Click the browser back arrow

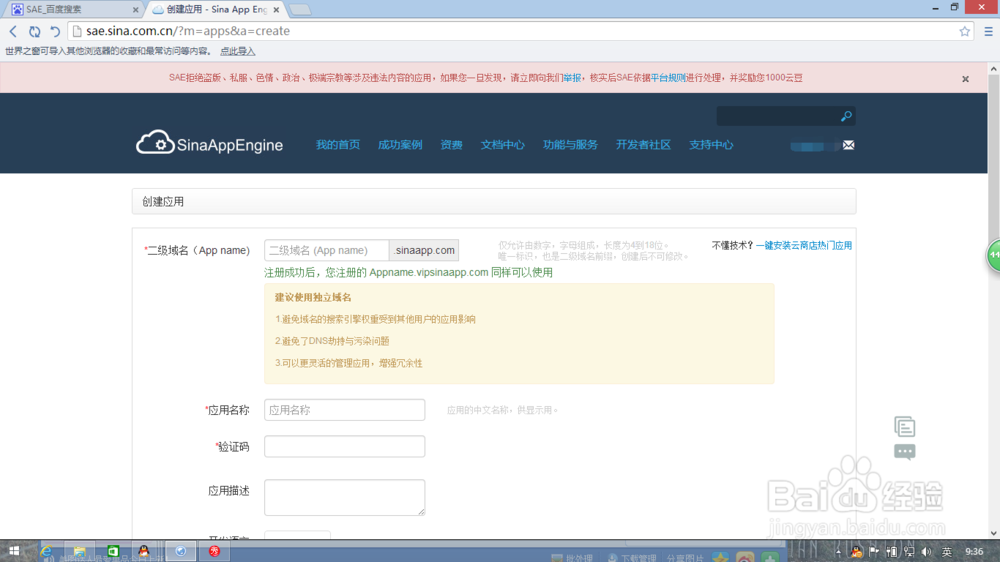13,31
